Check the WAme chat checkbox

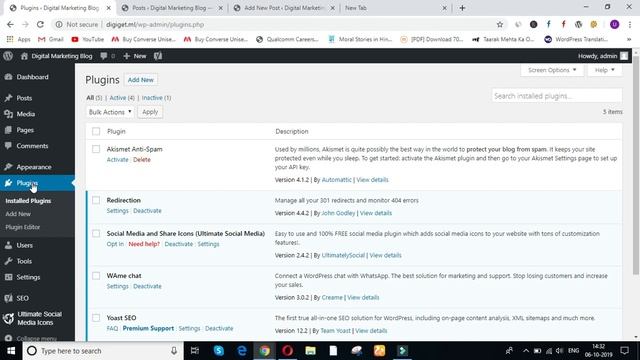tap(96, 276)
